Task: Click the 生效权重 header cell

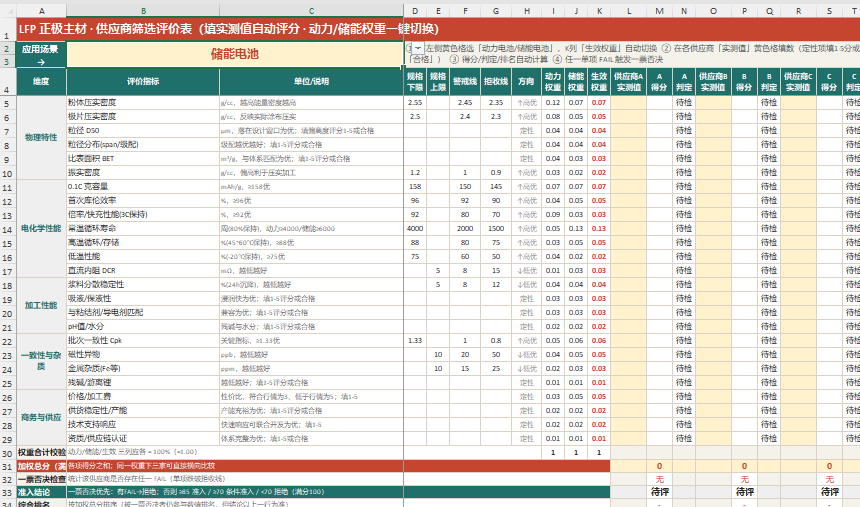Action: click(599, 82)
